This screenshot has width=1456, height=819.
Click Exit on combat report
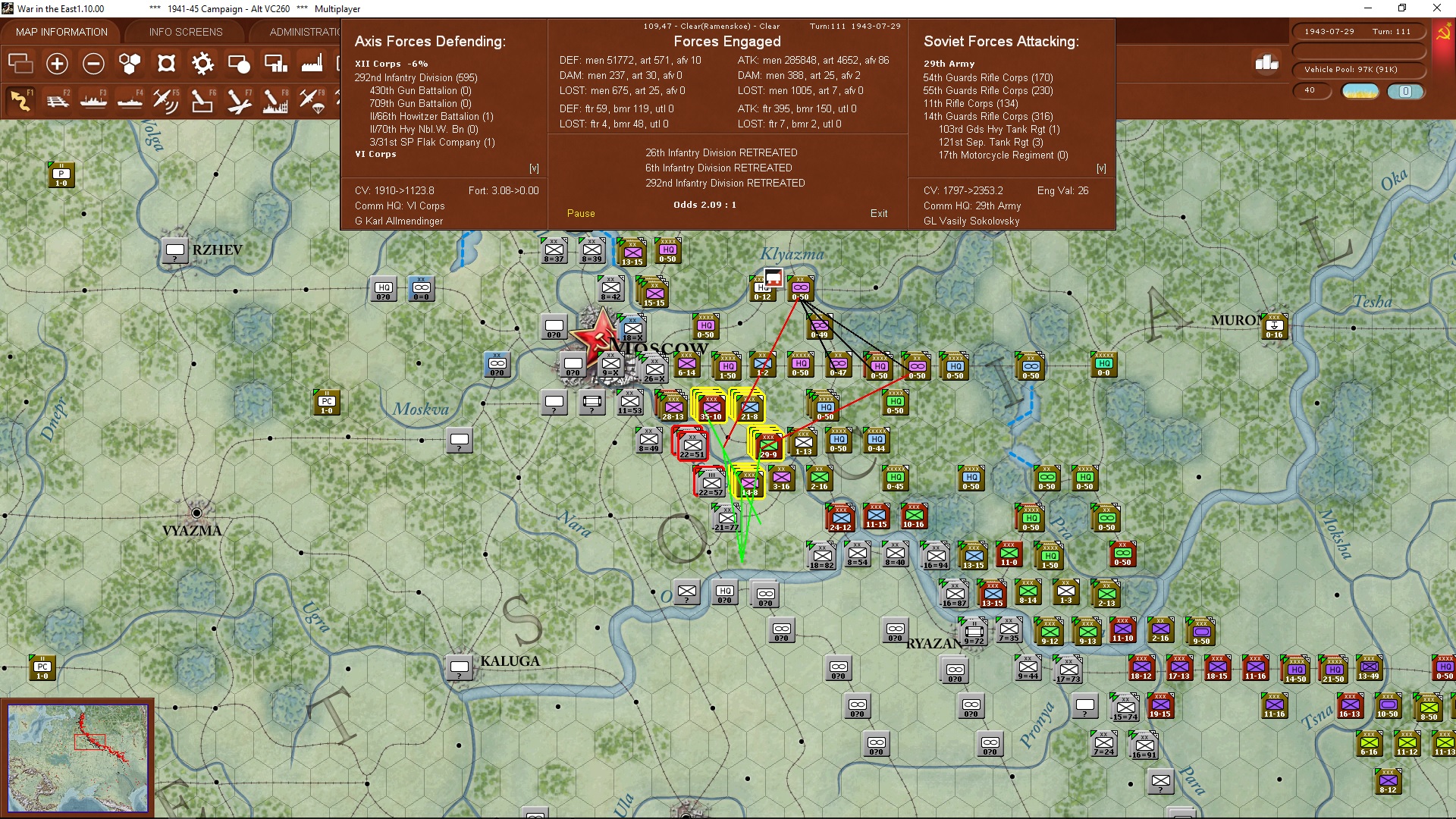(x=878, y=213)
